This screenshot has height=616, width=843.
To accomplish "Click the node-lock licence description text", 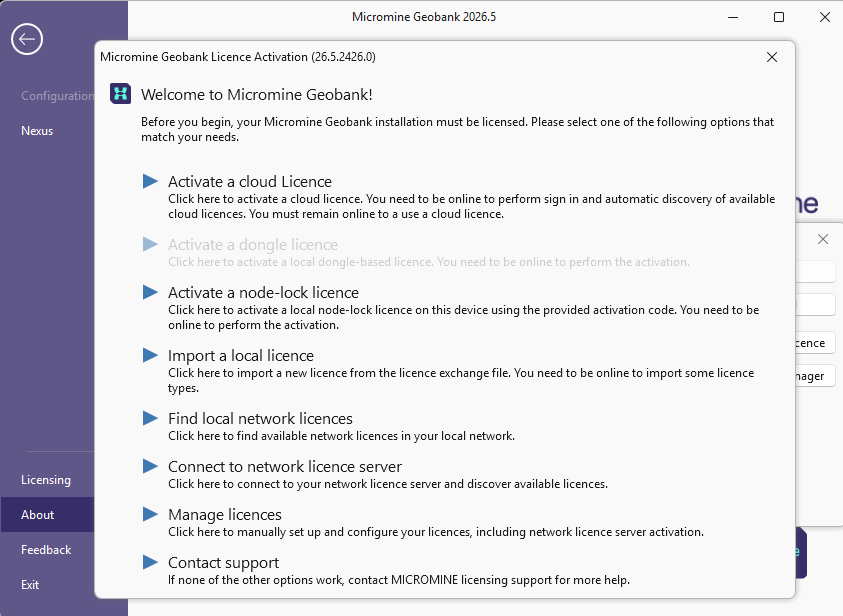I will [463, 317].
